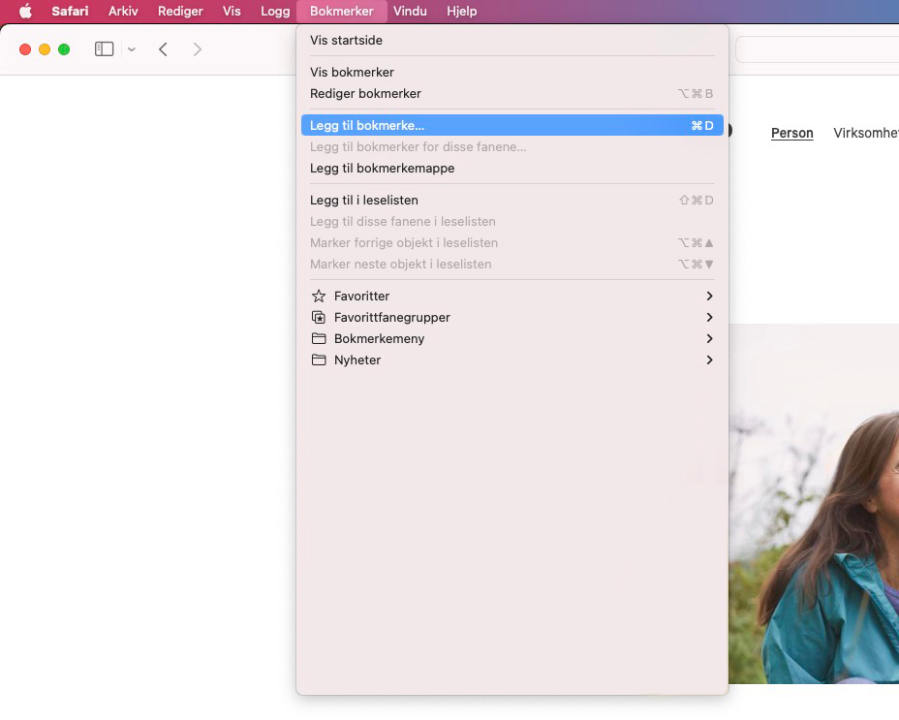Open the Safari application menu
899x720 pixels.
(70, 11)
